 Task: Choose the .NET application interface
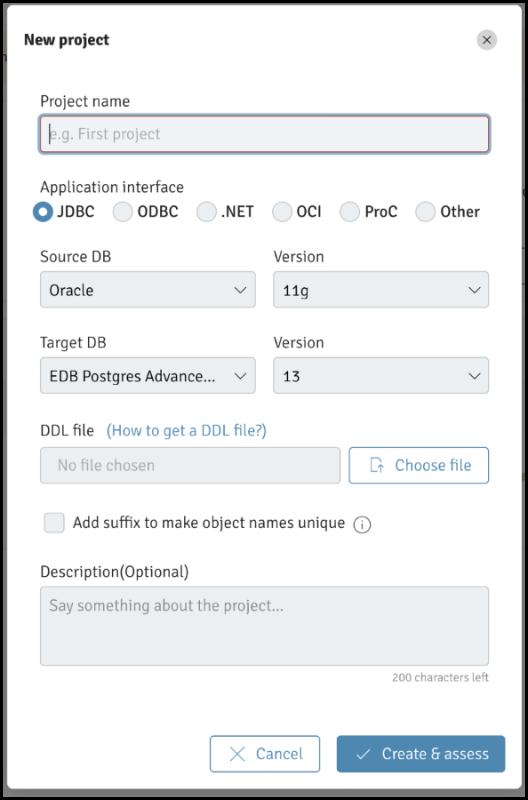pyautogui.click(x=207, y=212)
